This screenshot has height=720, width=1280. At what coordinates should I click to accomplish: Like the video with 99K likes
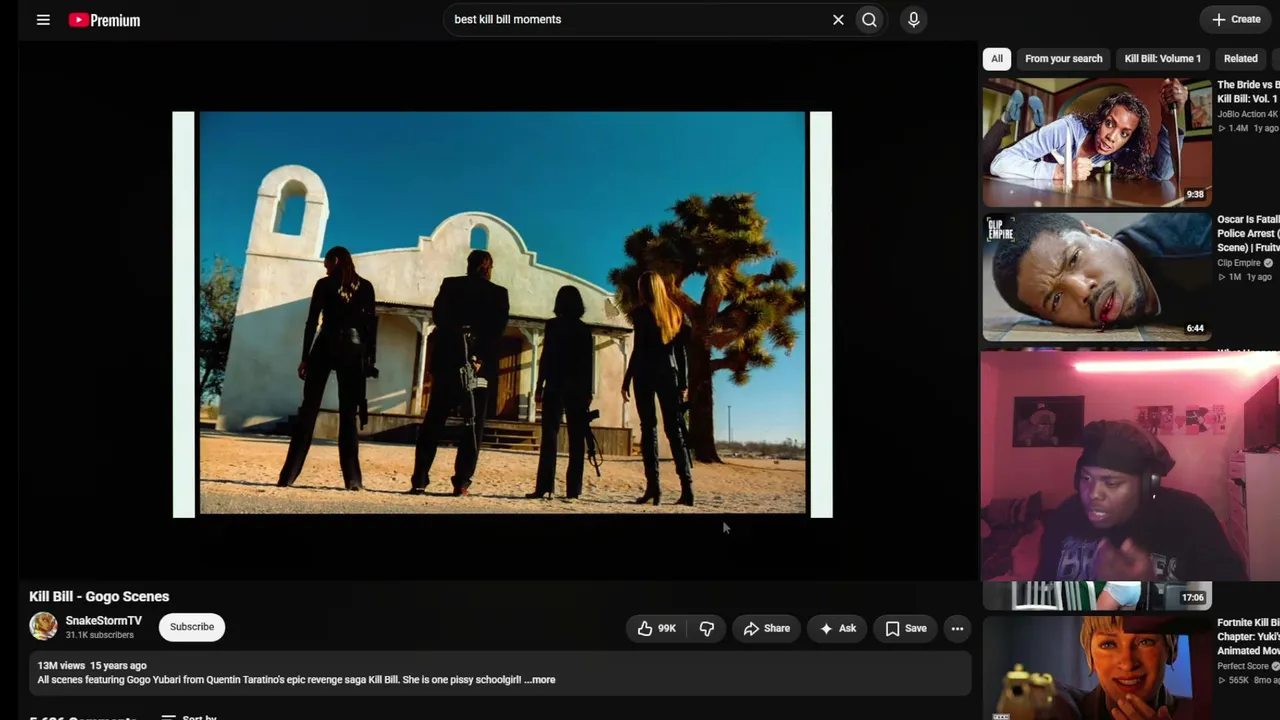657,628
